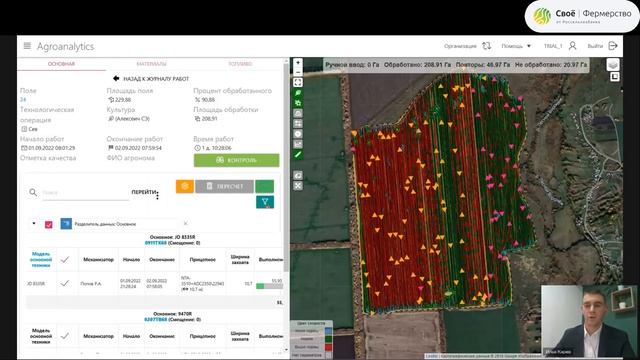Image resolution: width=640 pixels, height=360 pixels.
Task: Toggle the first table header checkmark
Action: (x=64, y=259)
